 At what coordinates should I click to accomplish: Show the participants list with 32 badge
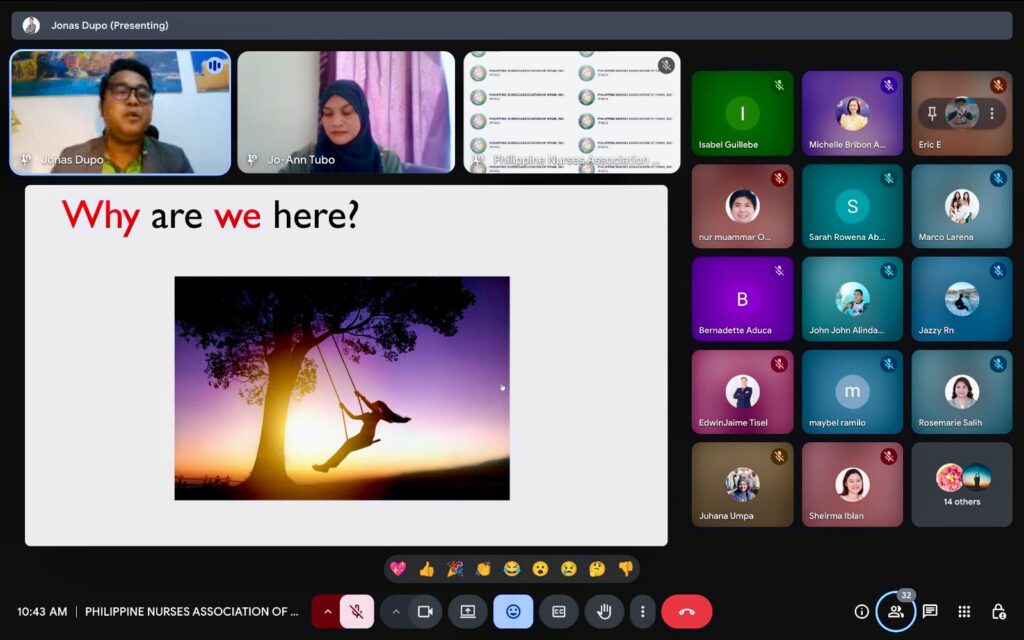(x=895, y=612)
